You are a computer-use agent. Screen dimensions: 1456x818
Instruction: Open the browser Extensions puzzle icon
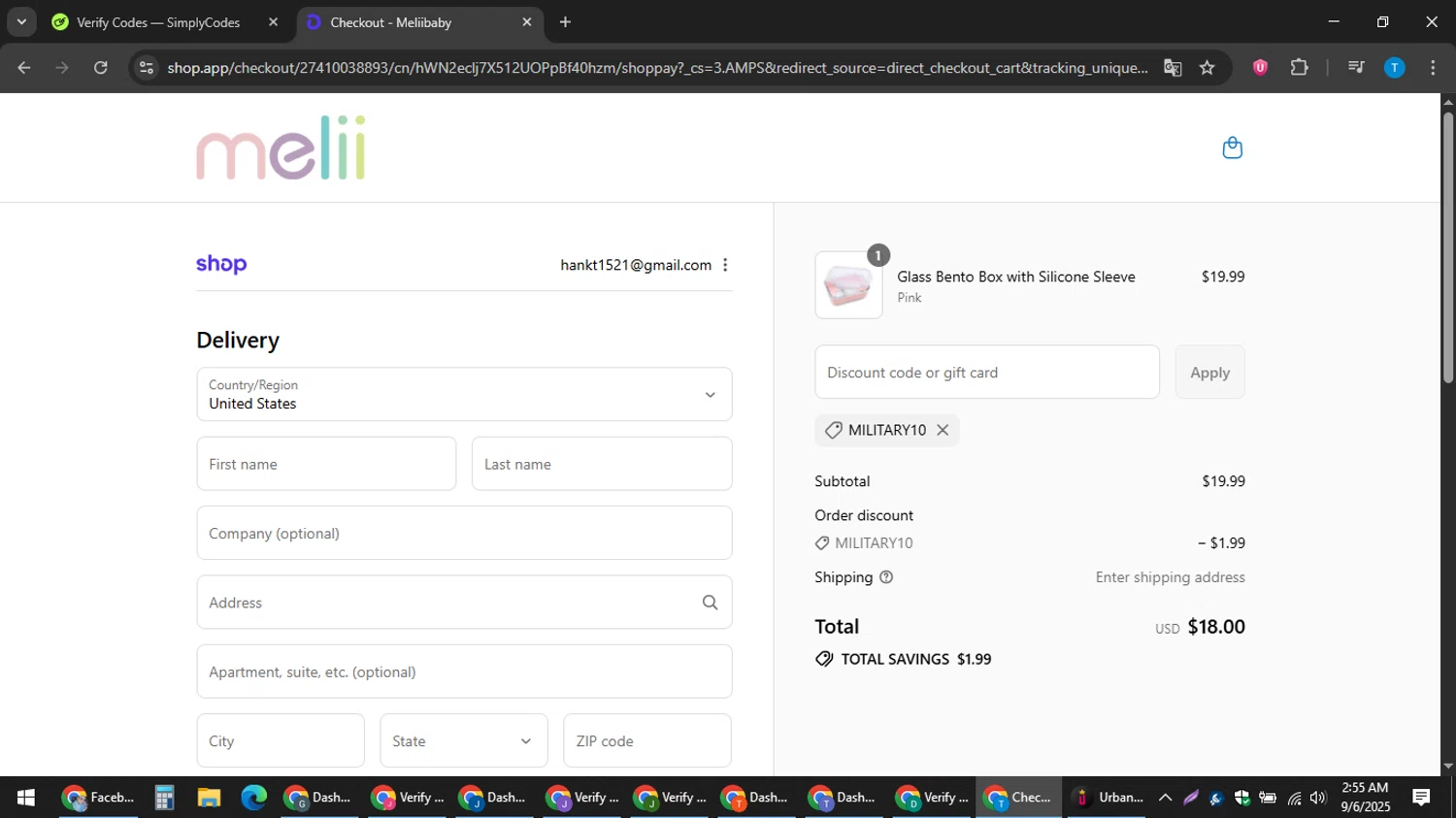click(x=1299, y=68)
